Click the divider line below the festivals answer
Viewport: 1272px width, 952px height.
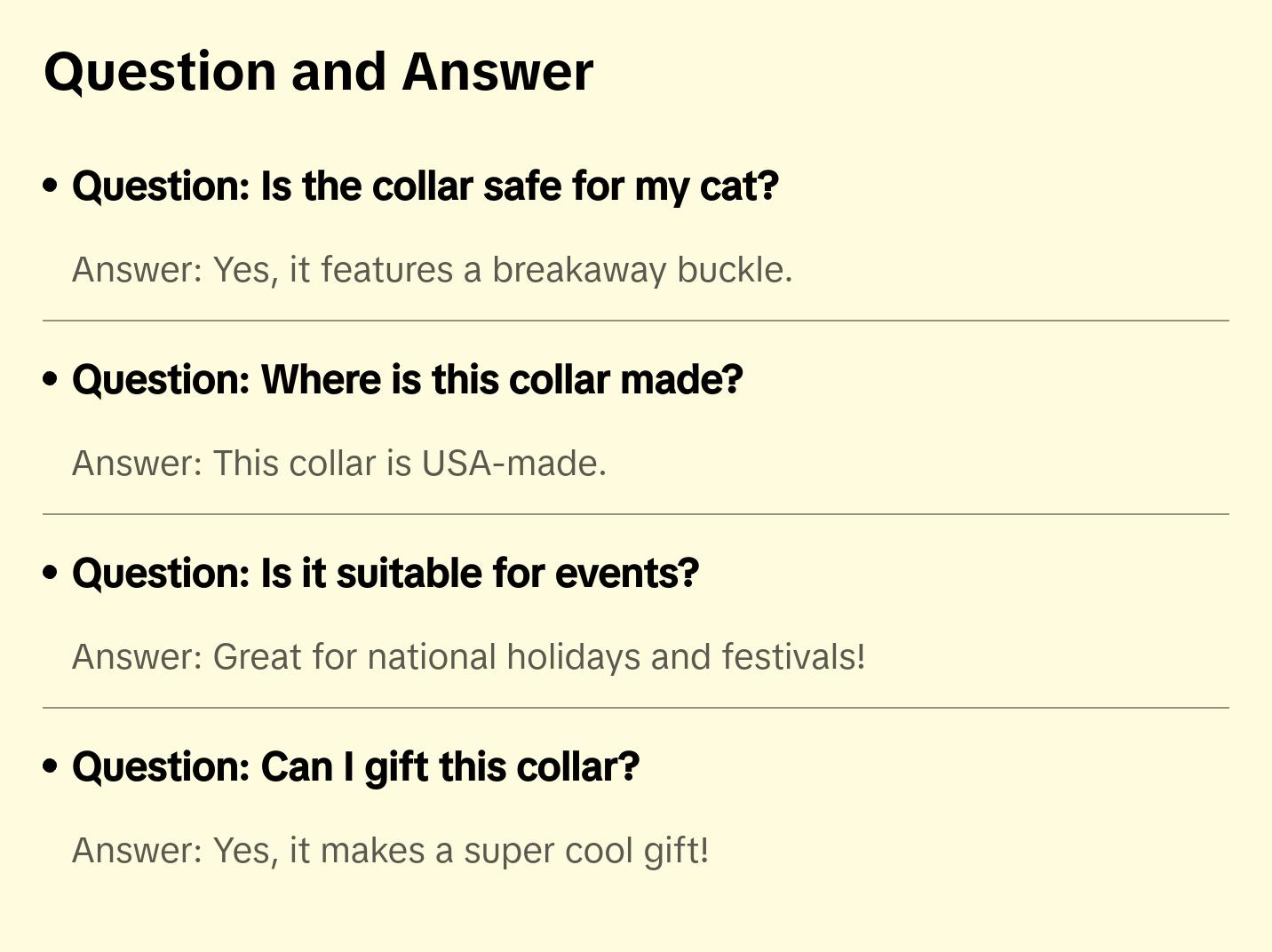click(x=636, y=708)
